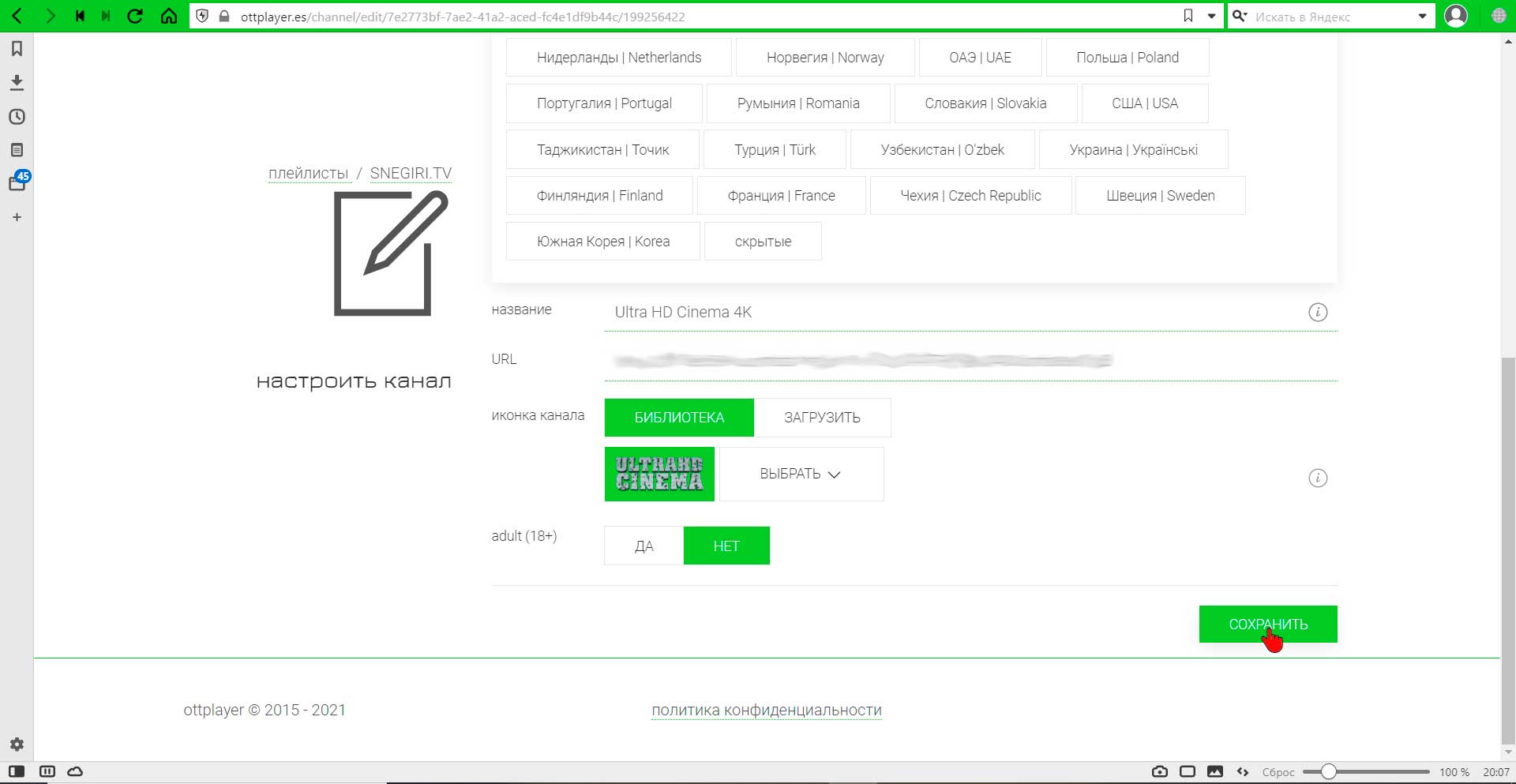Open политика конфиденциальности link
The image size is (1516, 784).
pyautogui.click(x=767, y=710)
